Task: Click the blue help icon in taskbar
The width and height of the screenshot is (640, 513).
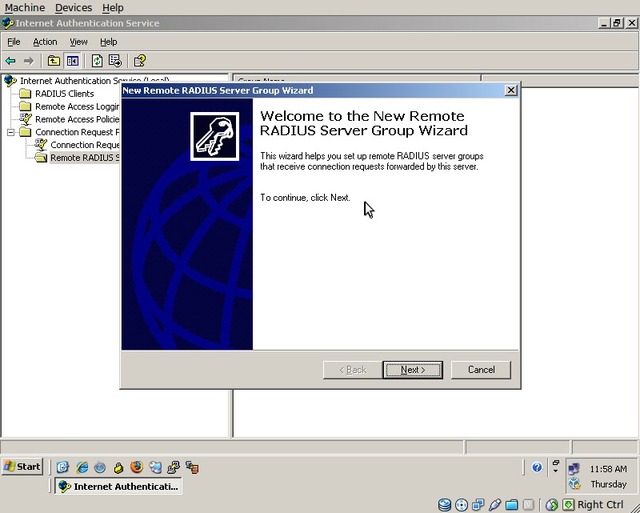Action: click(537, 467)
